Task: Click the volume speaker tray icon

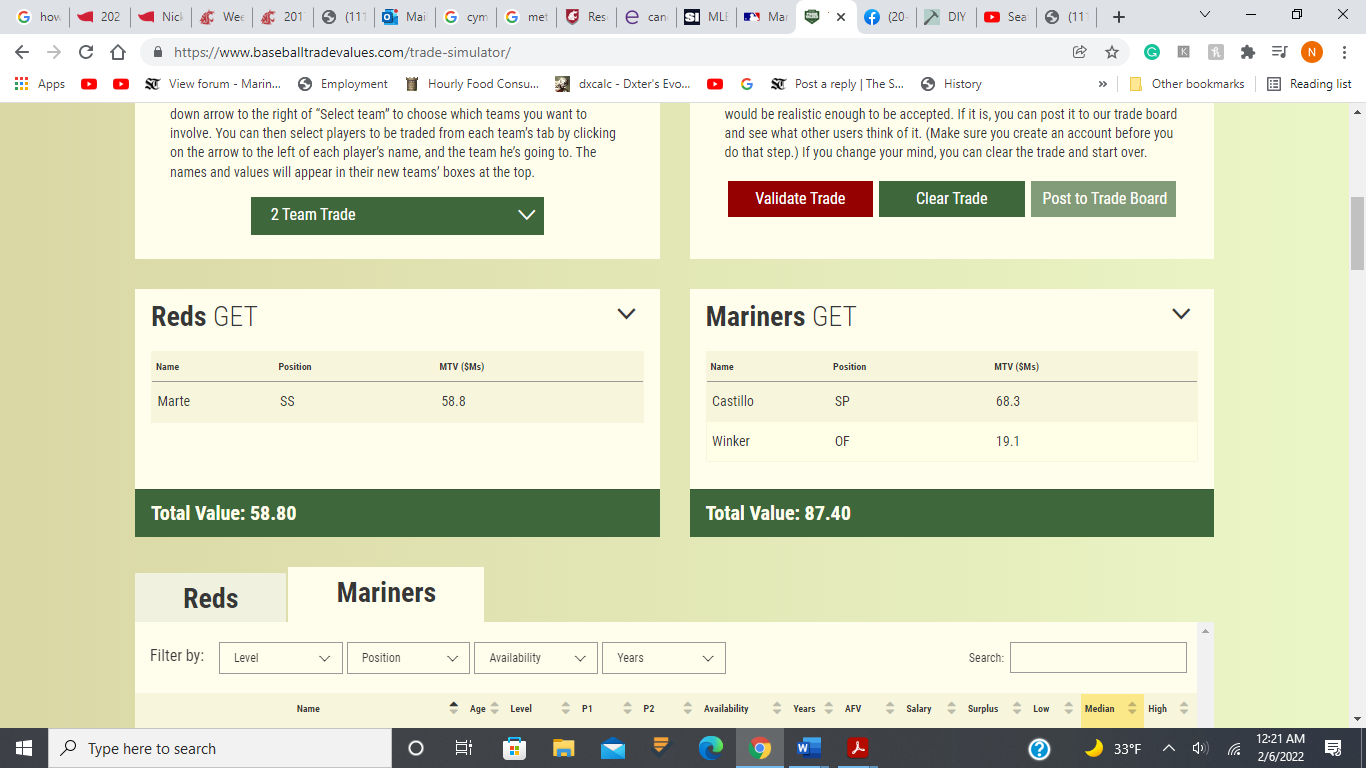Action: [x=1201, y=748]
